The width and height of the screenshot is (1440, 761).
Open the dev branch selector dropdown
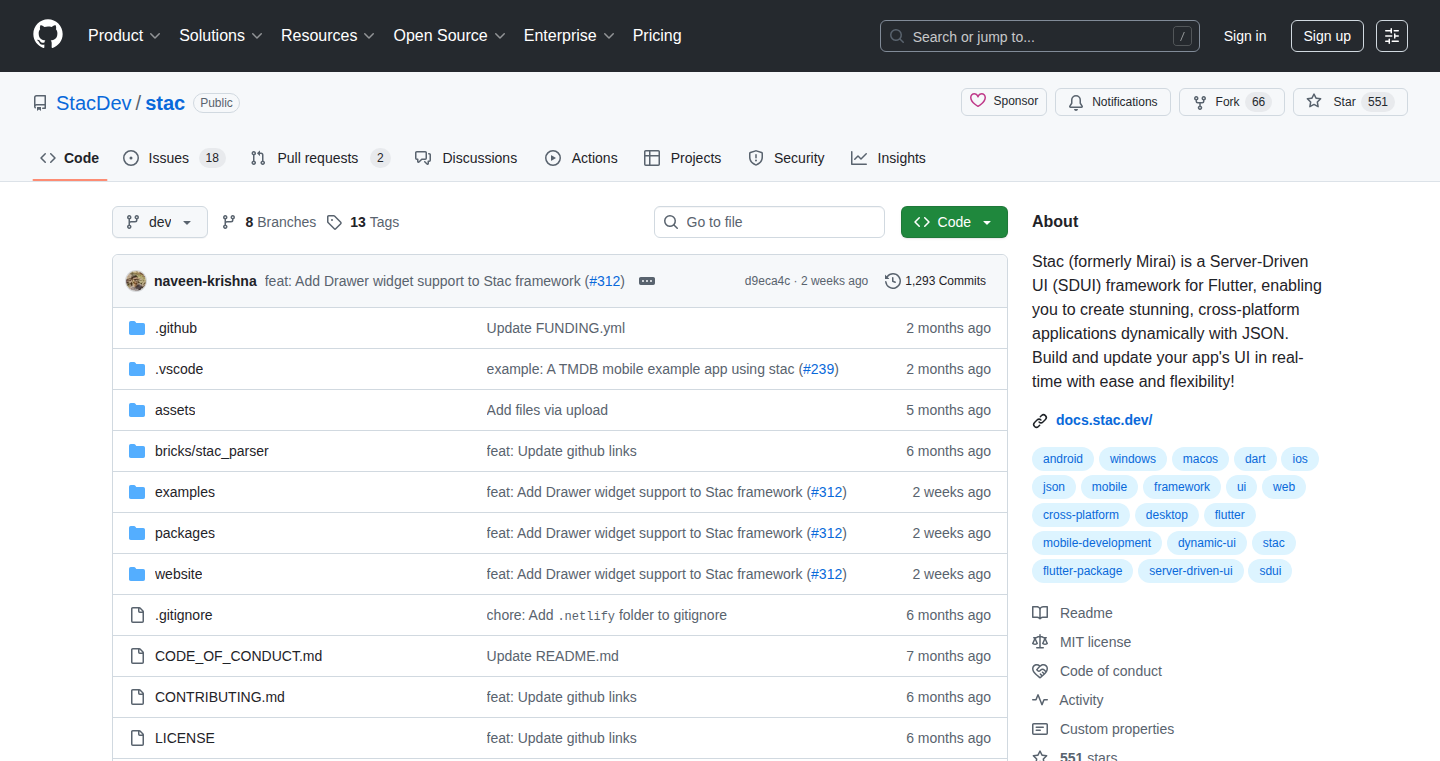160,222
